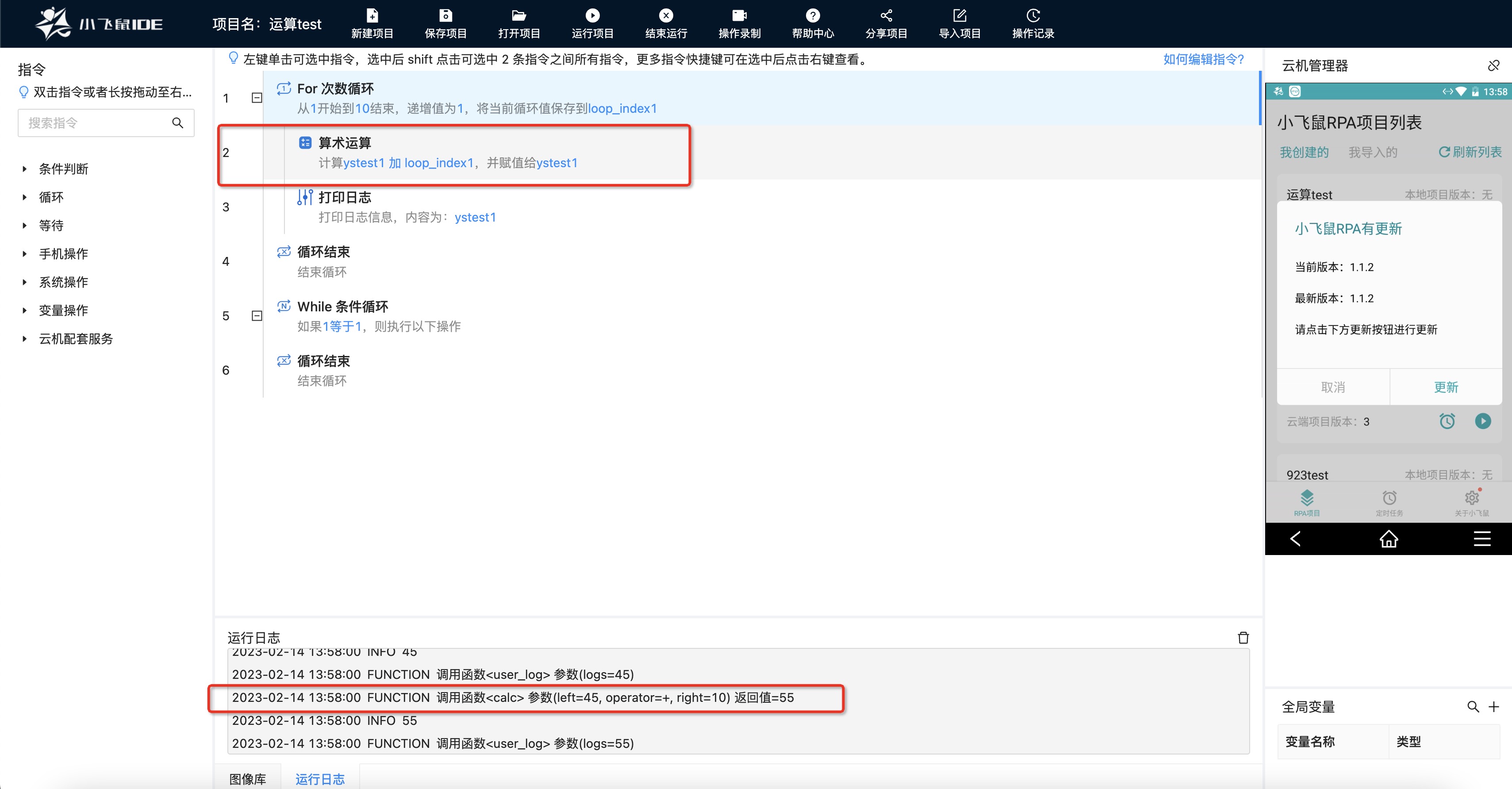Click the Save Project (保存项目) icon
This screenshot has height=789, width=1512.
[x=445, y=16]
